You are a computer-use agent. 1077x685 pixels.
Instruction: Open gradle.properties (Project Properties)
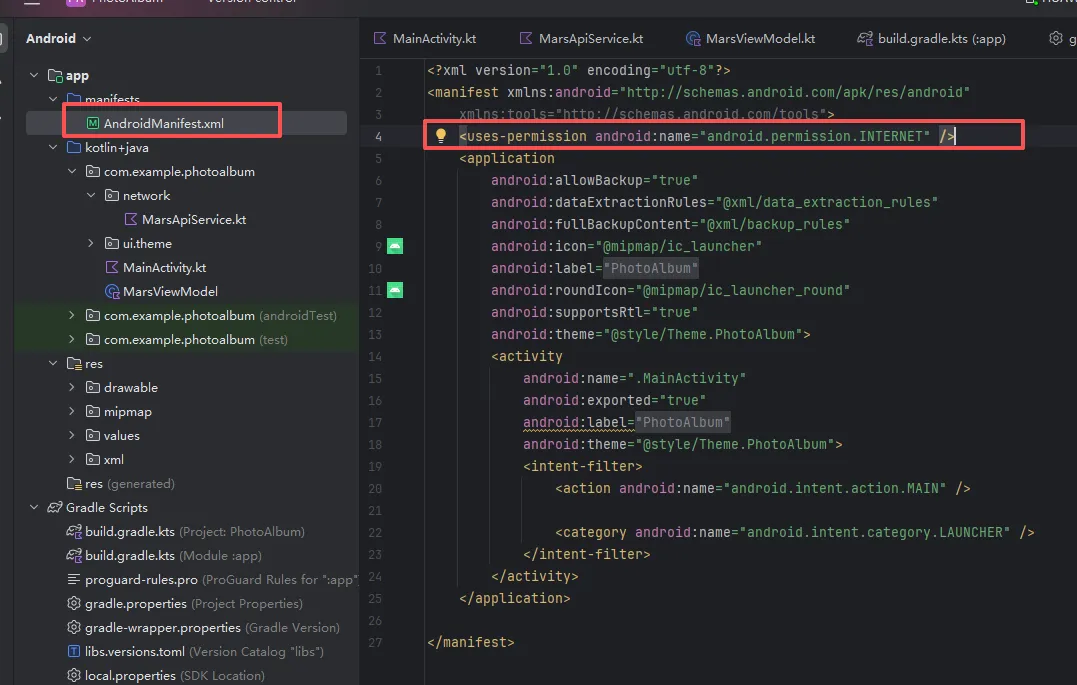click(x=194, y=603)
